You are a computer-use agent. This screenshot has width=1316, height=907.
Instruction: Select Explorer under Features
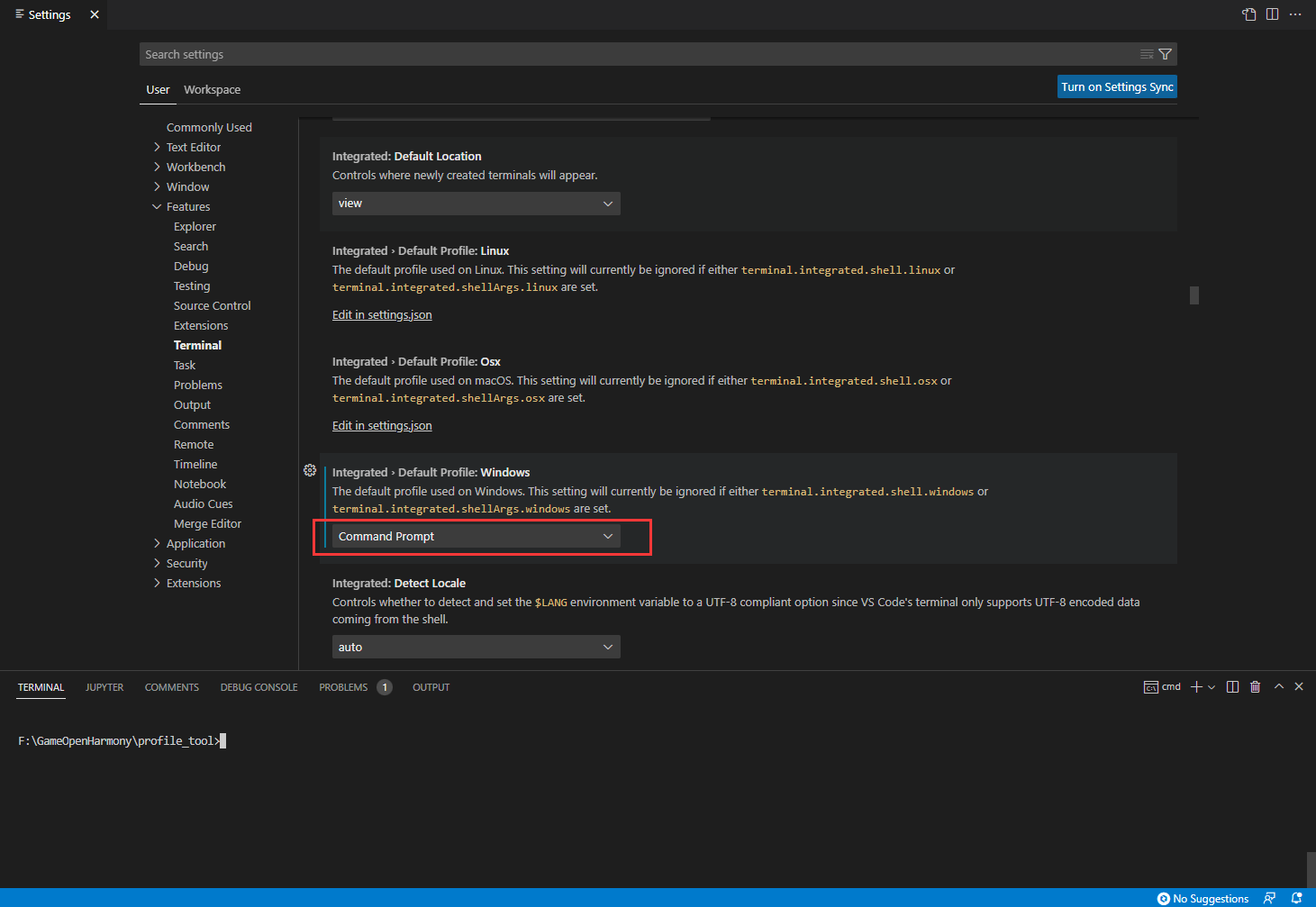195,227
